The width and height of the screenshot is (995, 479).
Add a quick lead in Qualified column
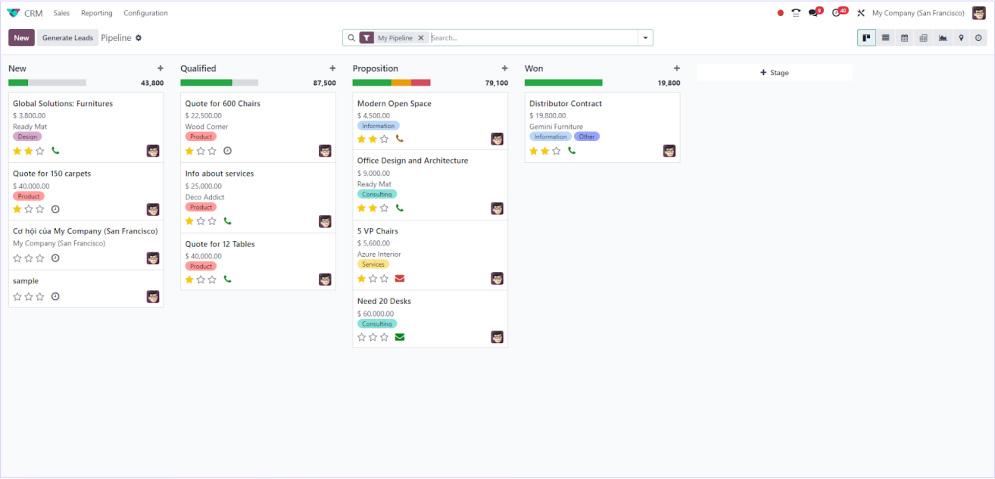[332, 69]
